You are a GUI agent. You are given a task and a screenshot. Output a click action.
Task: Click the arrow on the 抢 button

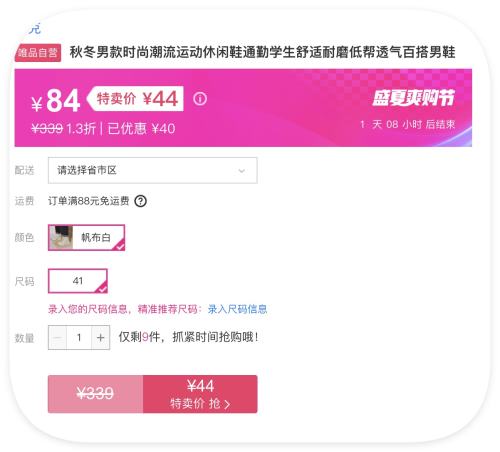coord(227,404)
